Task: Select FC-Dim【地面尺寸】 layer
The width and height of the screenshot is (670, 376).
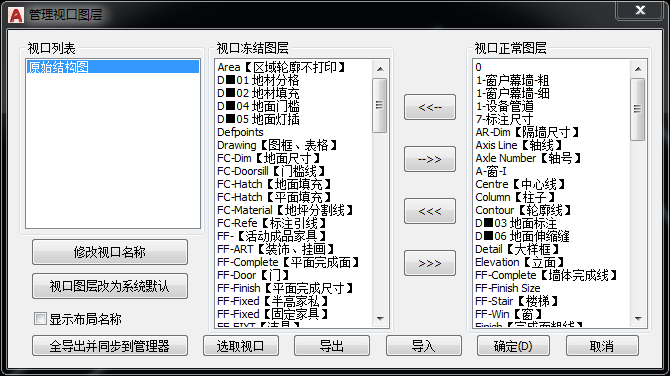Action: pos(269,158)
